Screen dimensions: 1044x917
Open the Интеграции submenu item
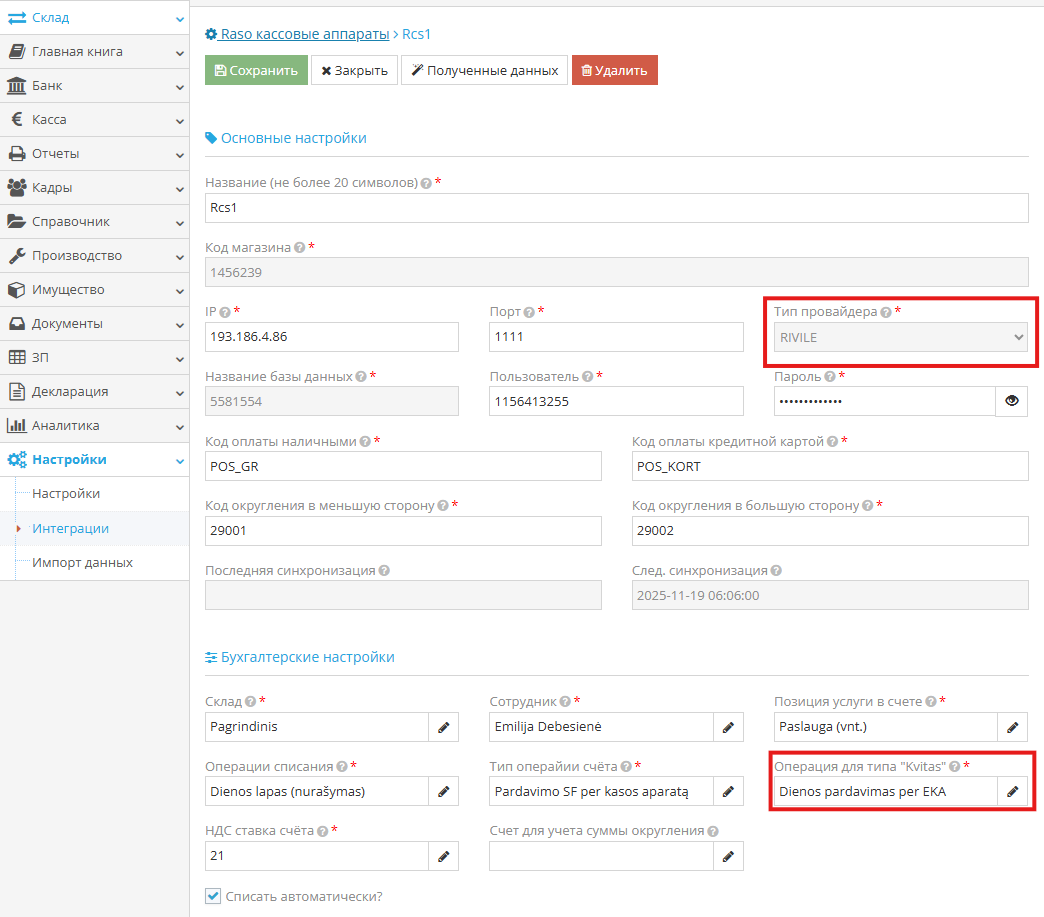coord(70,528)
